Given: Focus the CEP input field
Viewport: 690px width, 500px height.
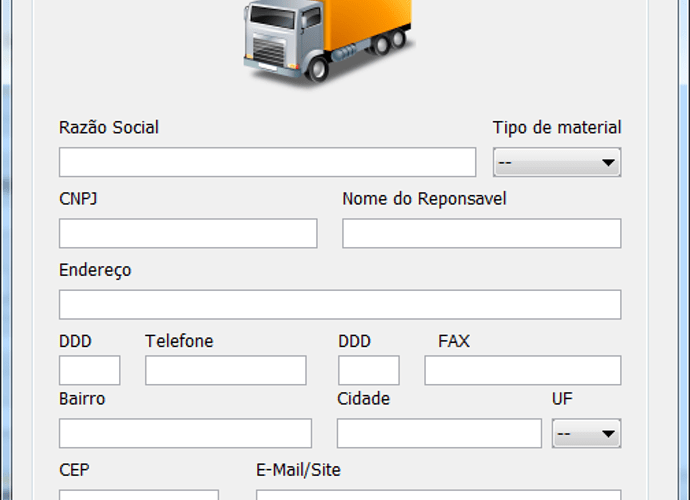Looking at the screenshot, I should coord(139,495).
